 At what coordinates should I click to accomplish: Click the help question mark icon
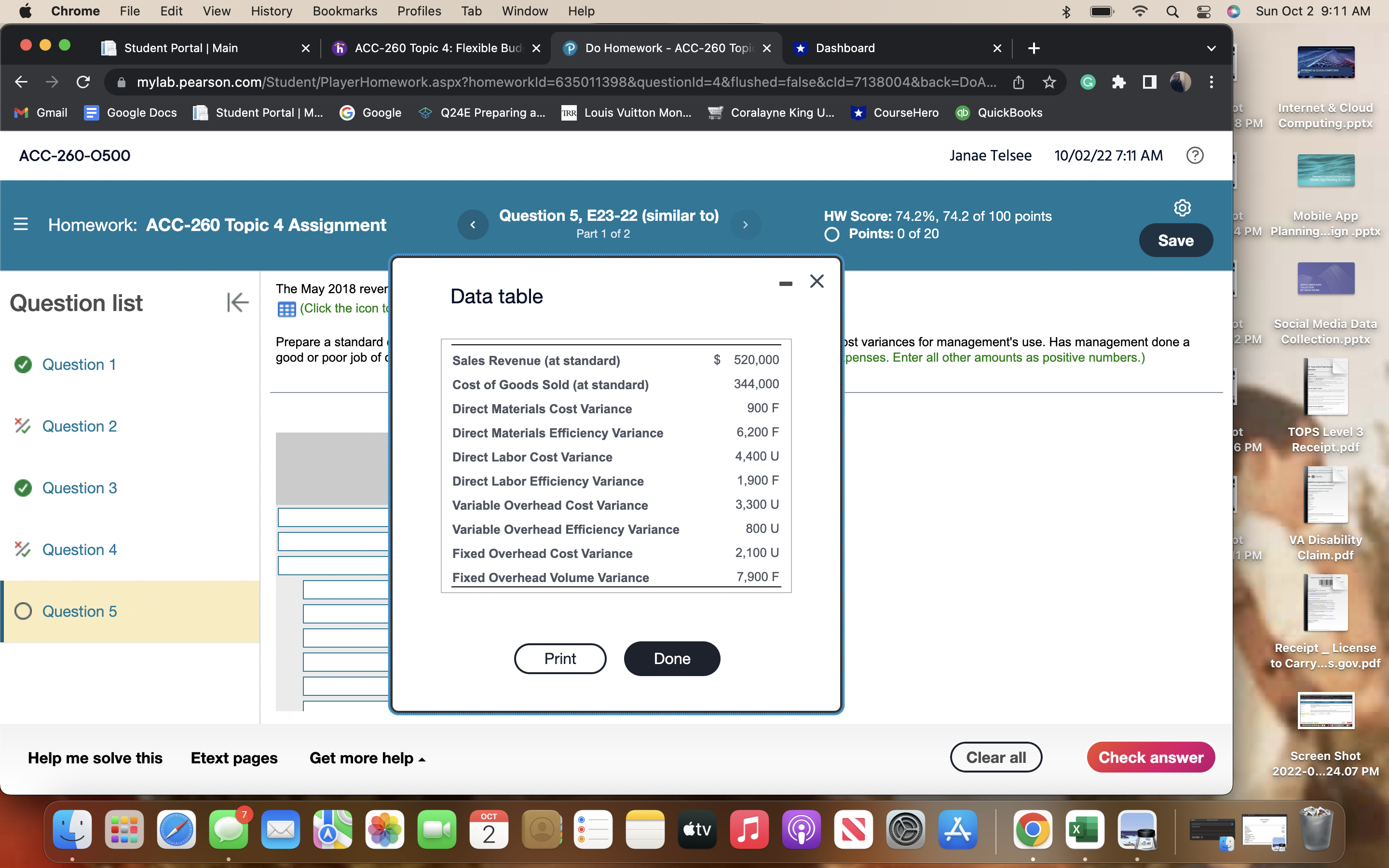pyautogui.click(x=1195, y=155)
